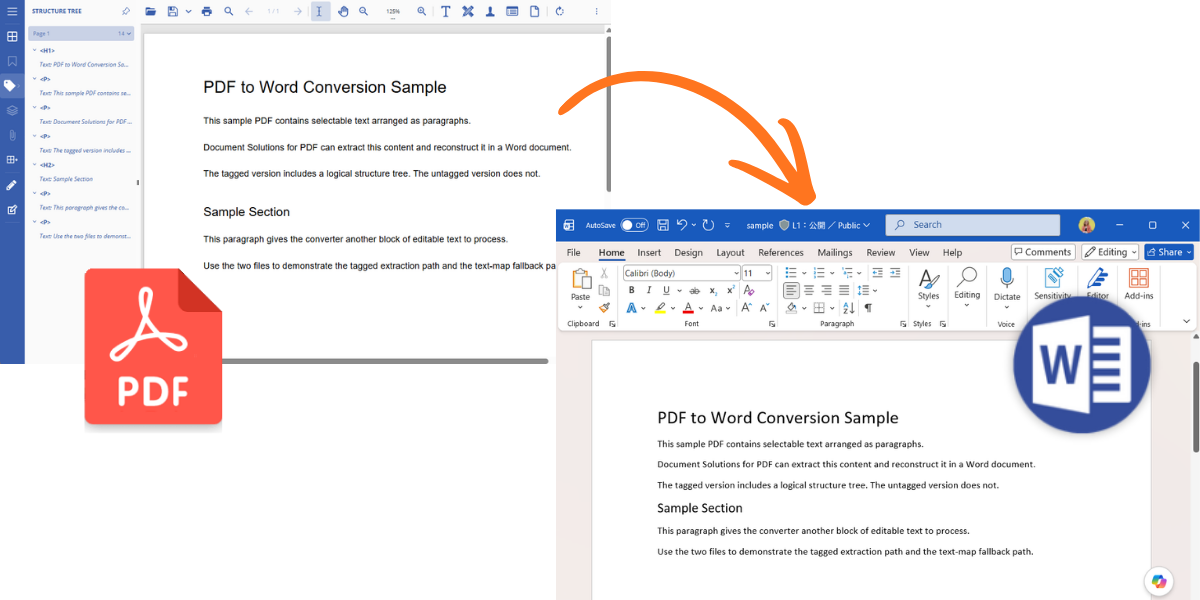
Task: Print the PDF using the printer icon
Action: (x=207, y=11)
